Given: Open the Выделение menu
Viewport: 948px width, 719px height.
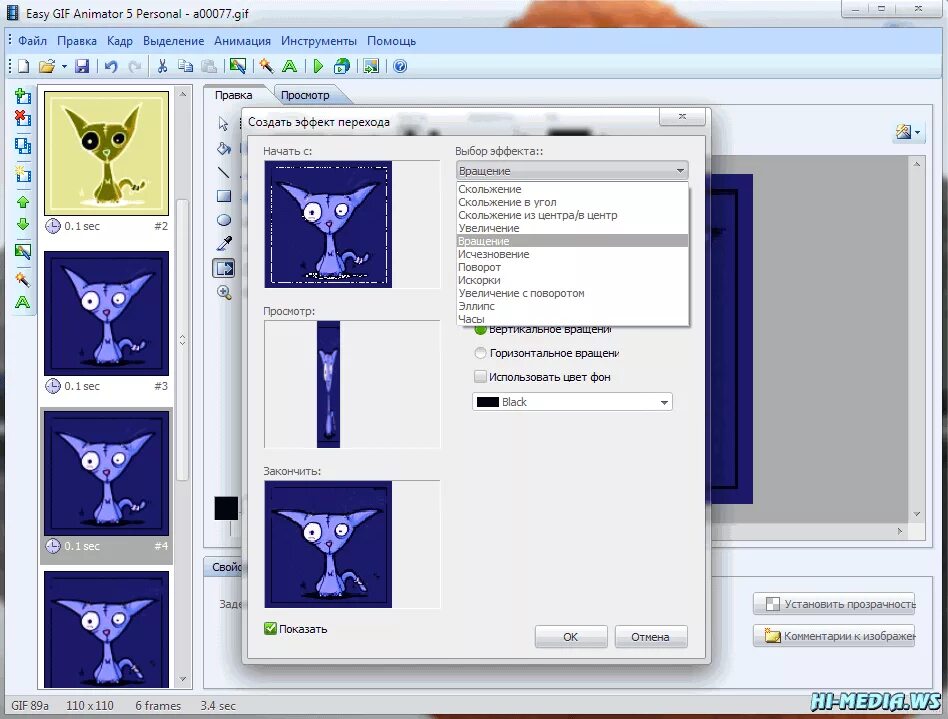Looking at the screenshot, I should tap(174, 41).
